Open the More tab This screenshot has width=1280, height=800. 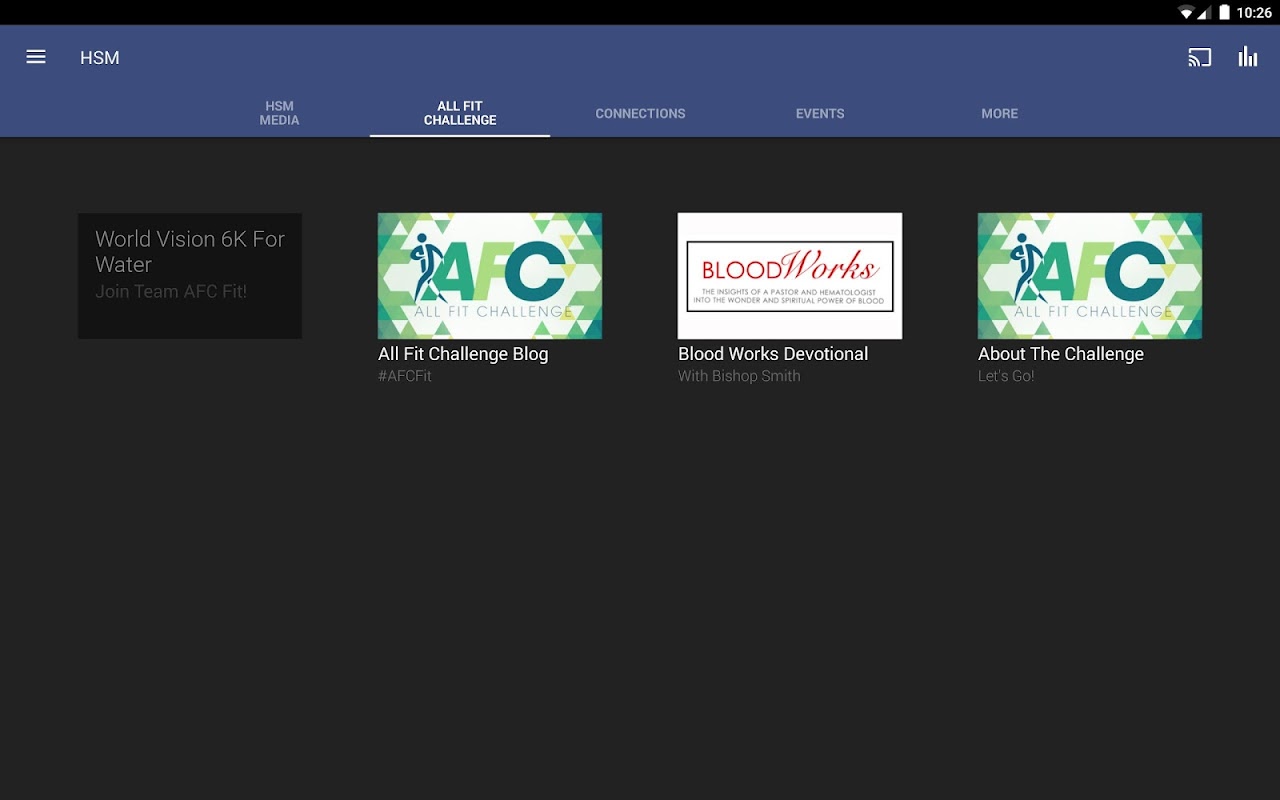tap(1000, 113)
